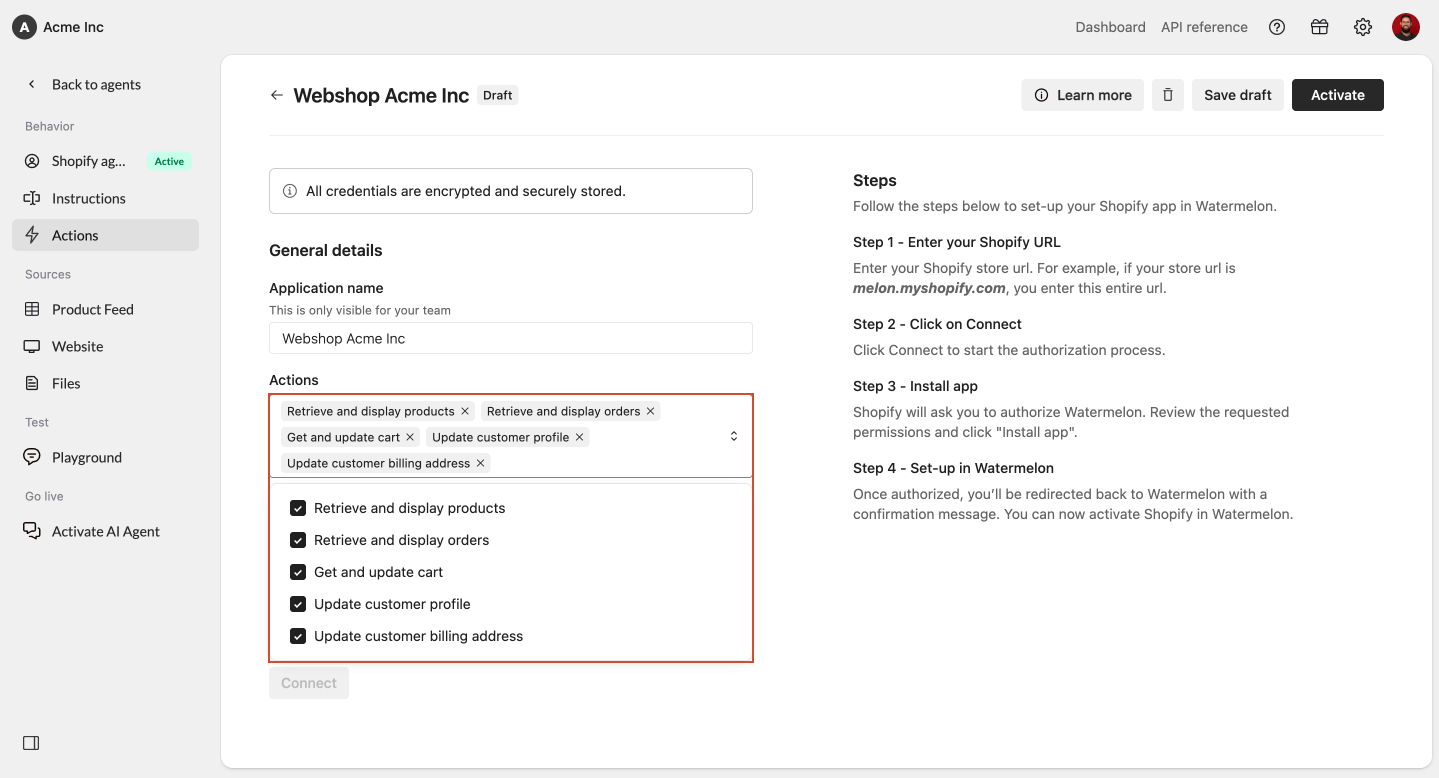This screenshot has height=778, width=1439.
Task: Uncheck Get and update cart checkbox
Action: pos(298,572)
